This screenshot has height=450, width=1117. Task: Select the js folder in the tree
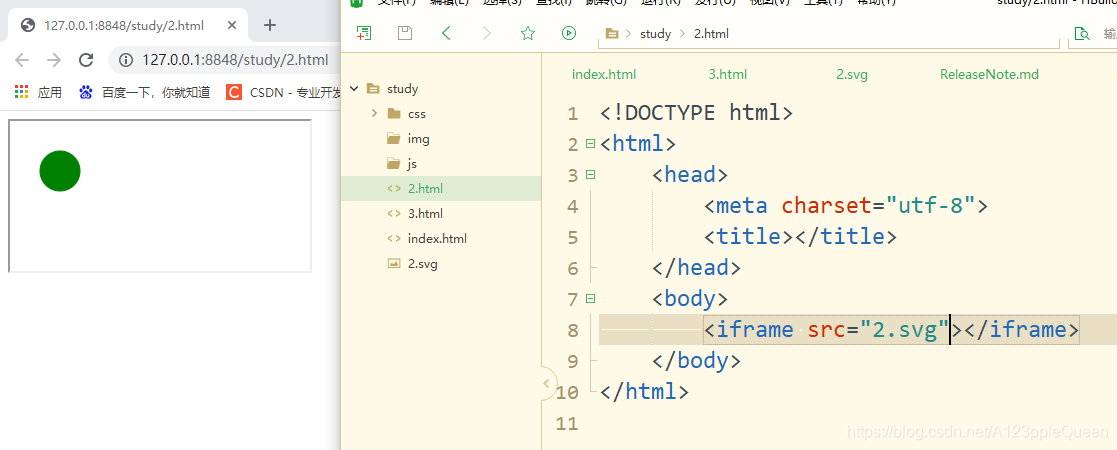(412, 164)
